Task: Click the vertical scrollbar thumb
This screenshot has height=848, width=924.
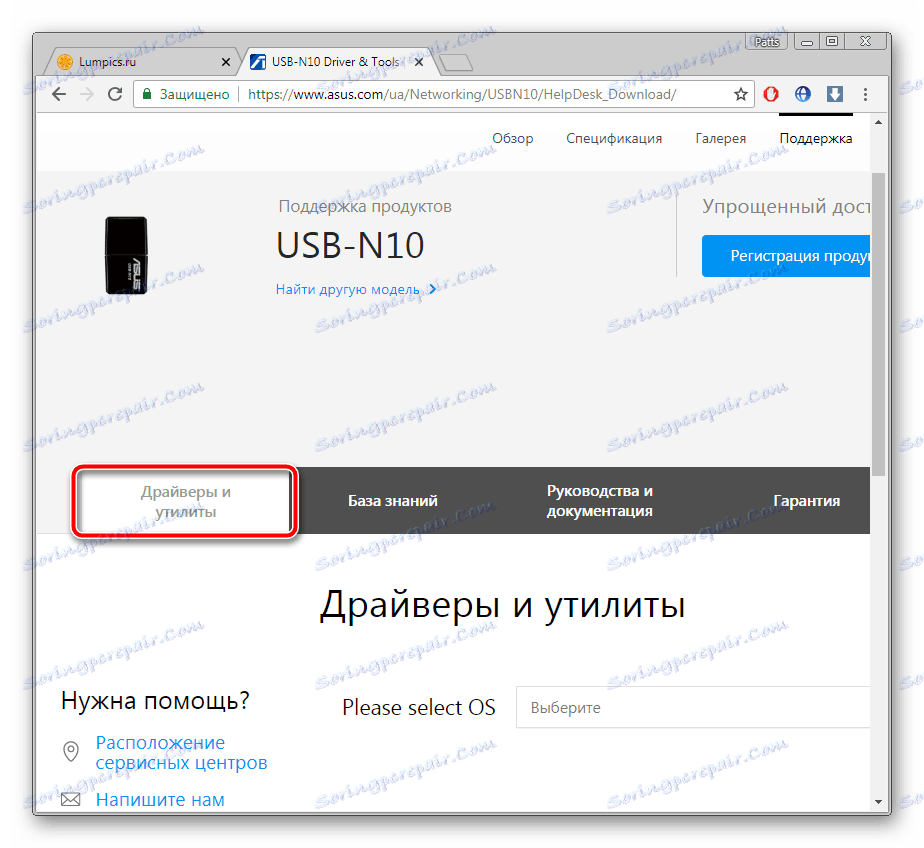Action: tap(878, 324)
